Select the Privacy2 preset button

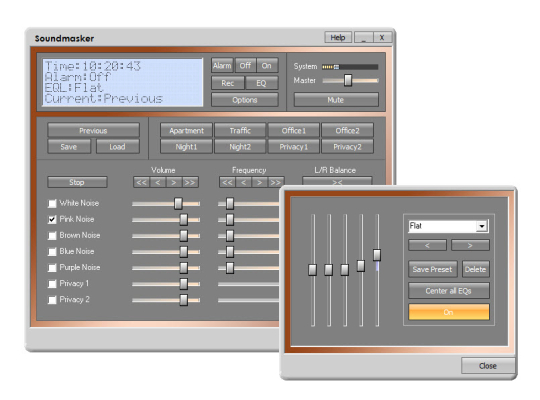point(347,147)
